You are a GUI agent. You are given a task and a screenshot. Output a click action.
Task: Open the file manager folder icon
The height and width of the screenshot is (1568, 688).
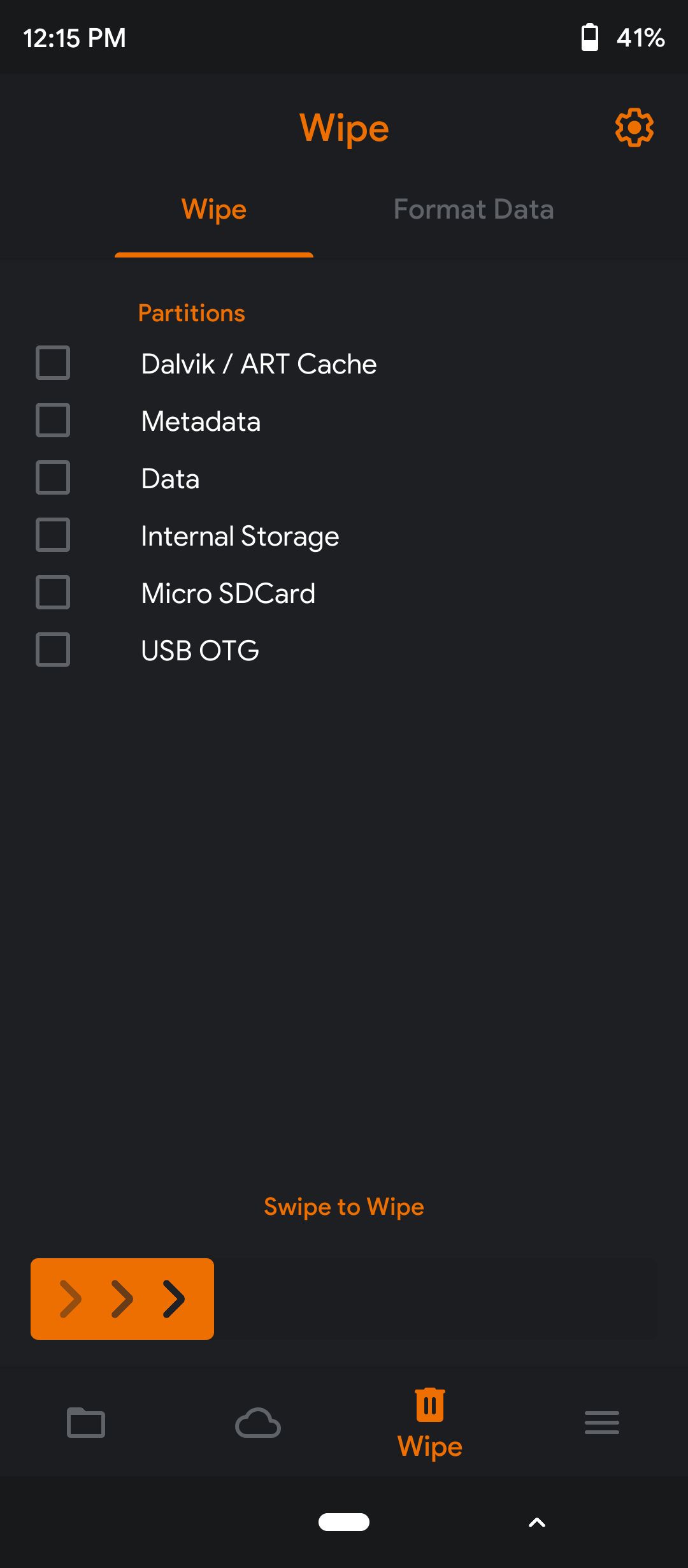tap(86, 1422)
